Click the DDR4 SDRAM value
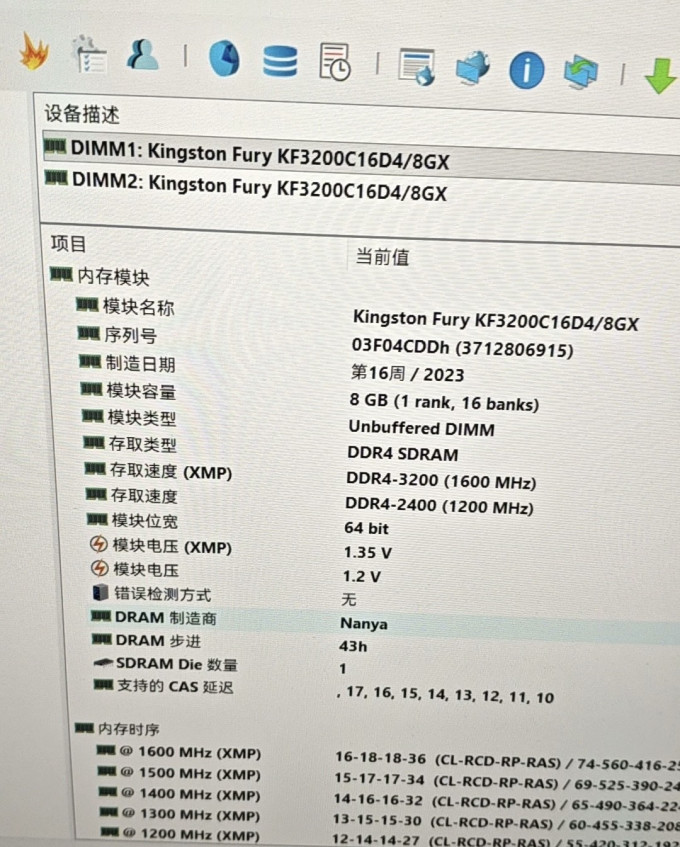The image size is (680, 847). [x=402, y=453]
